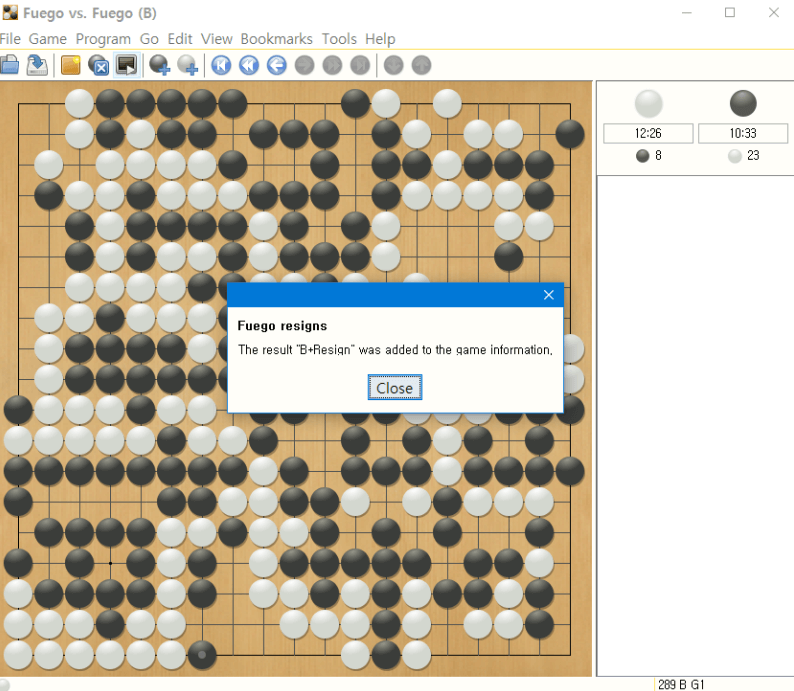Click the large black player stone icon

tap(743, 103)
